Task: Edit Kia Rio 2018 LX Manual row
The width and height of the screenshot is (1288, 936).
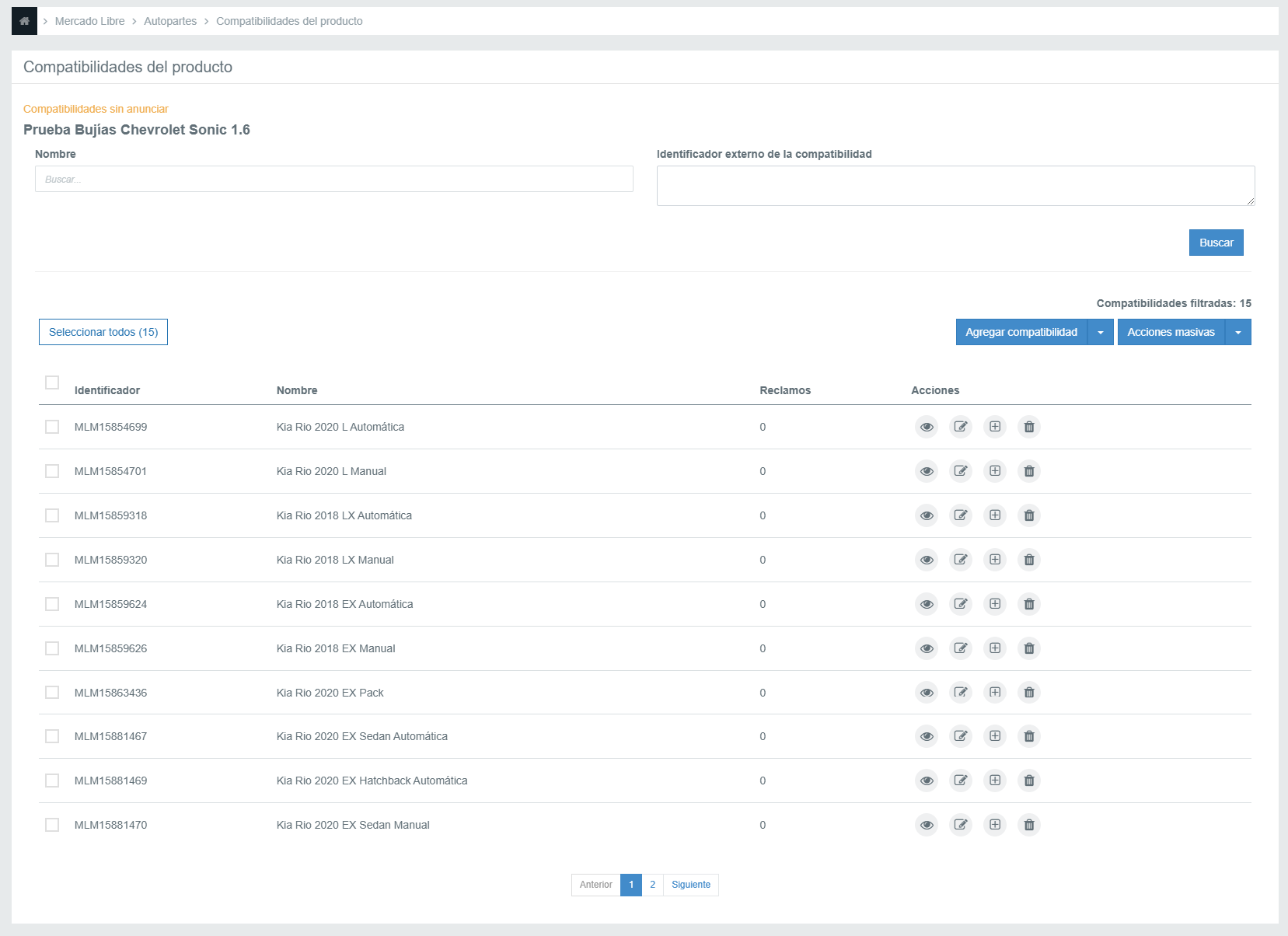Action: click(x=961, y=560)
